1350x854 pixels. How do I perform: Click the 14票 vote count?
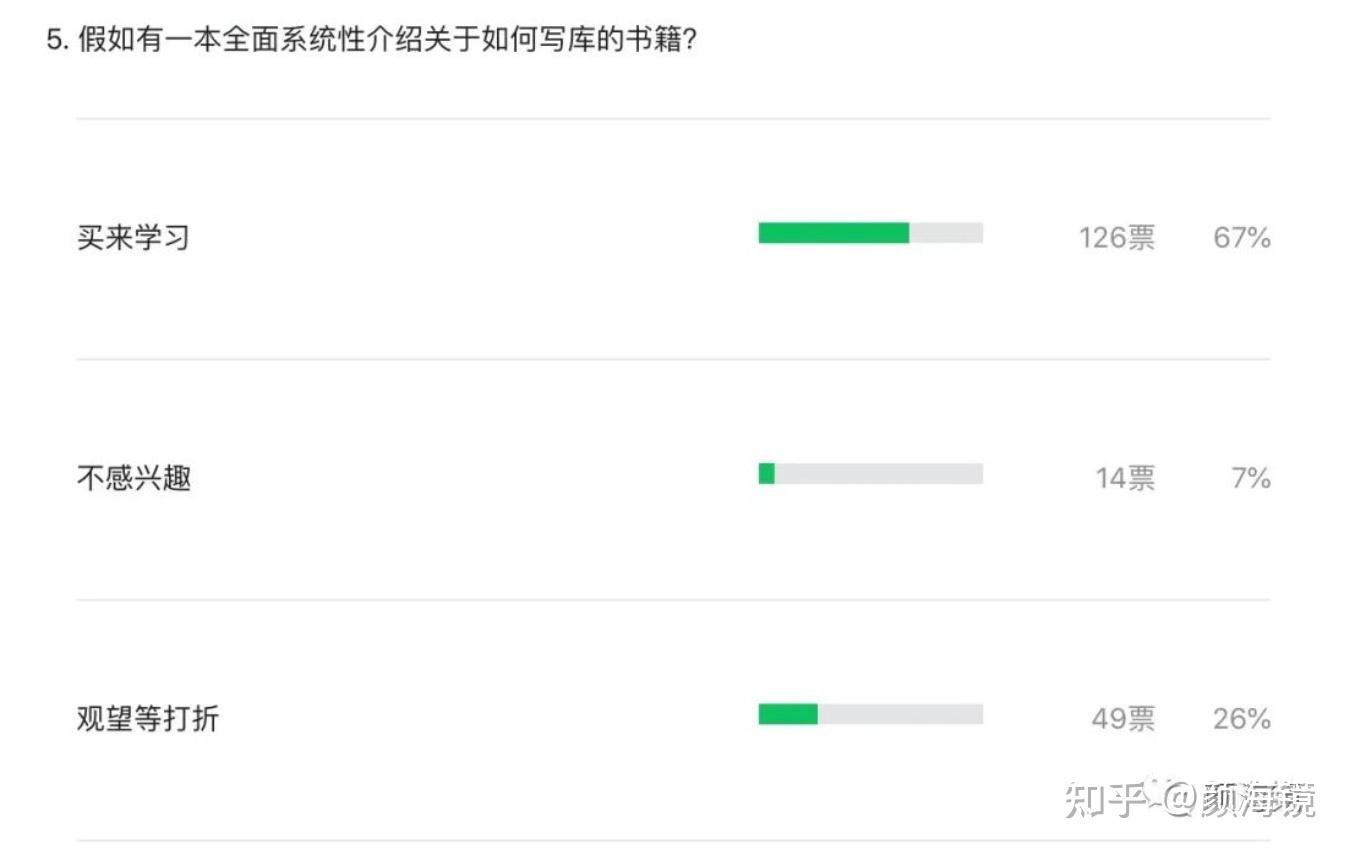pyautogui.click(x=1125, y=478)
